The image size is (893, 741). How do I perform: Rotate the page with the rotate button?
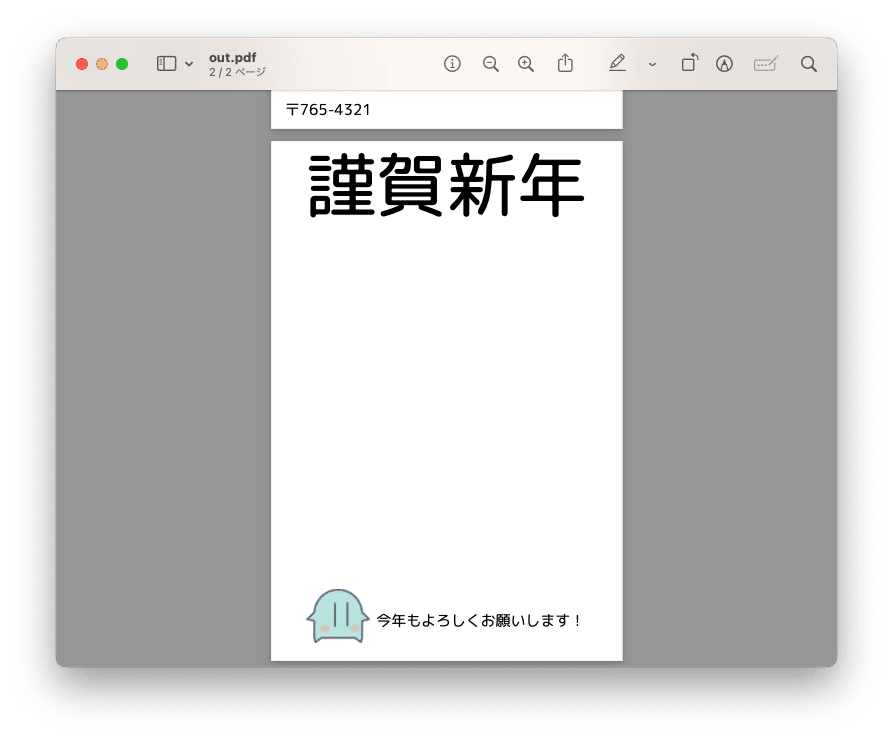coord(690,63)
